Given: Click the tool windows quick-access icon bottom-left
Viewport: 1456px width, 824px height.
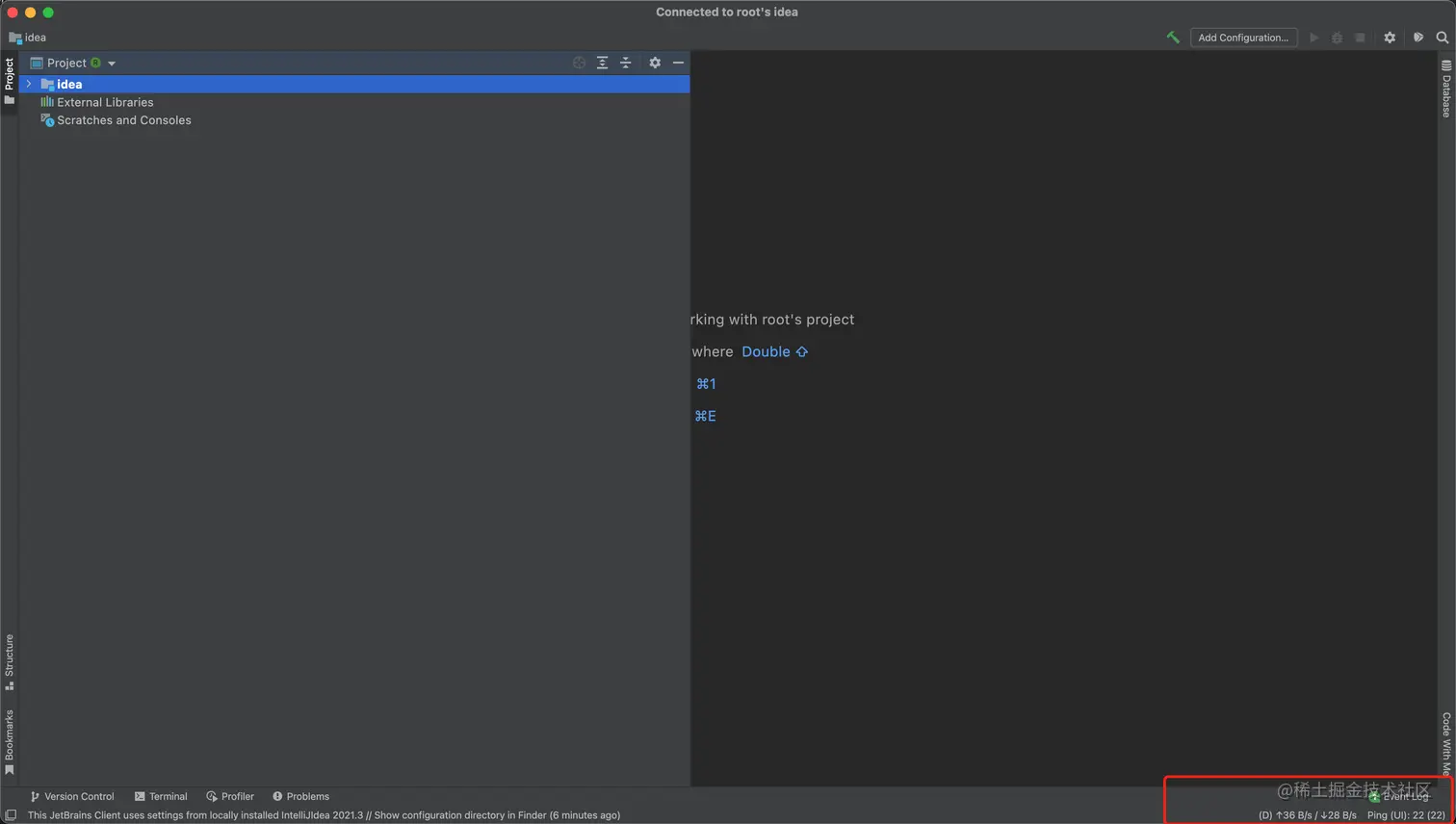Looking at the screenshot, I should click(x=11, y=815).
